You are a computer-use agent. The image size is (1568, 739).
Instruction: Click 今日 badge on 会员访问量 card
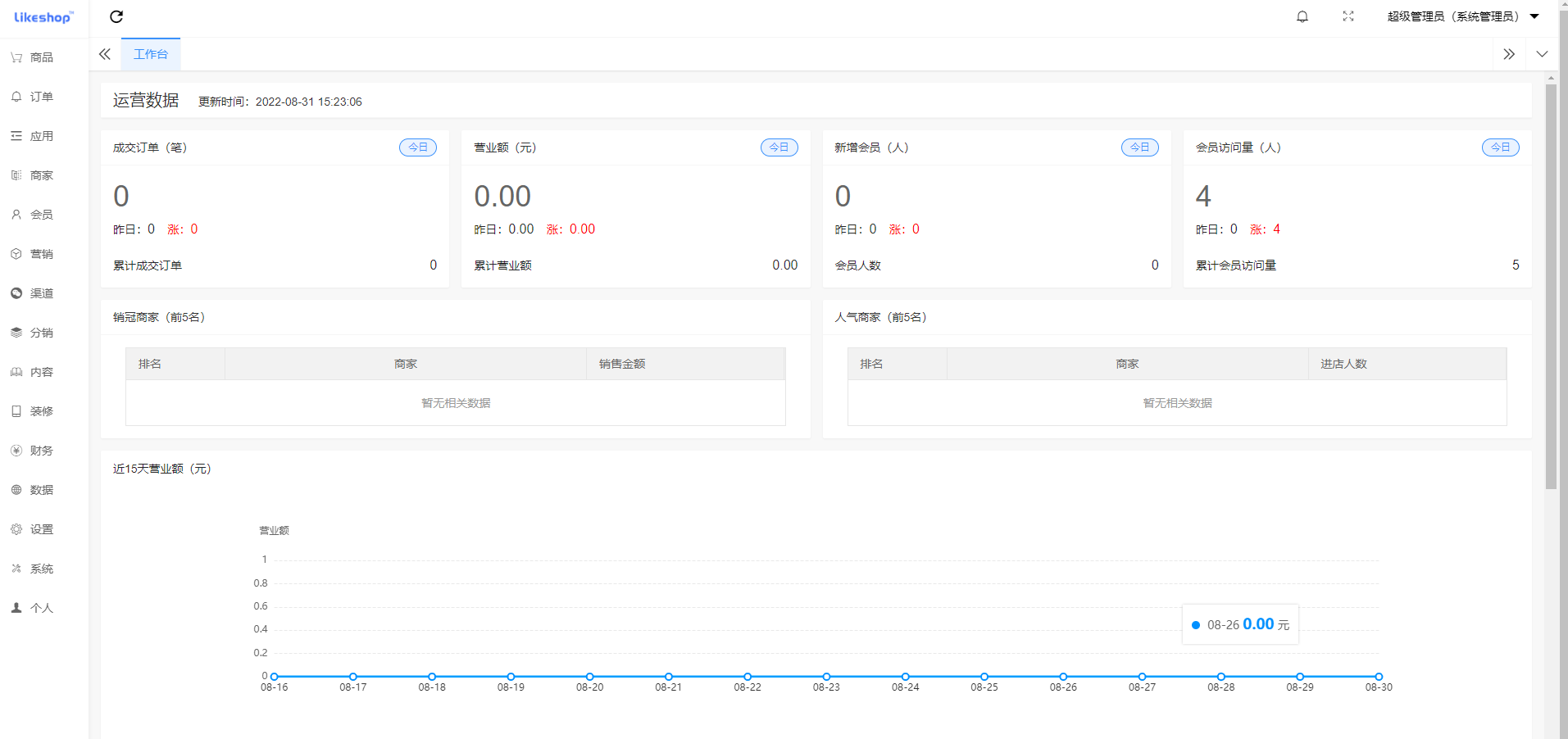[1501, 147]
